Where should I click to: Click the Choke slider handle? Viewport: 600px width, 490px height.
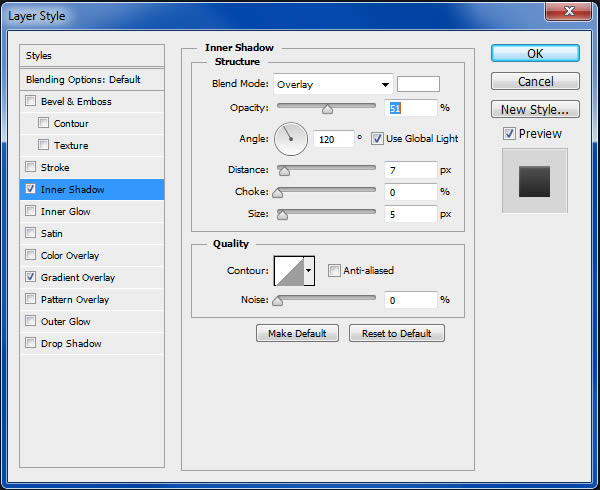click(x=277, y=194)
